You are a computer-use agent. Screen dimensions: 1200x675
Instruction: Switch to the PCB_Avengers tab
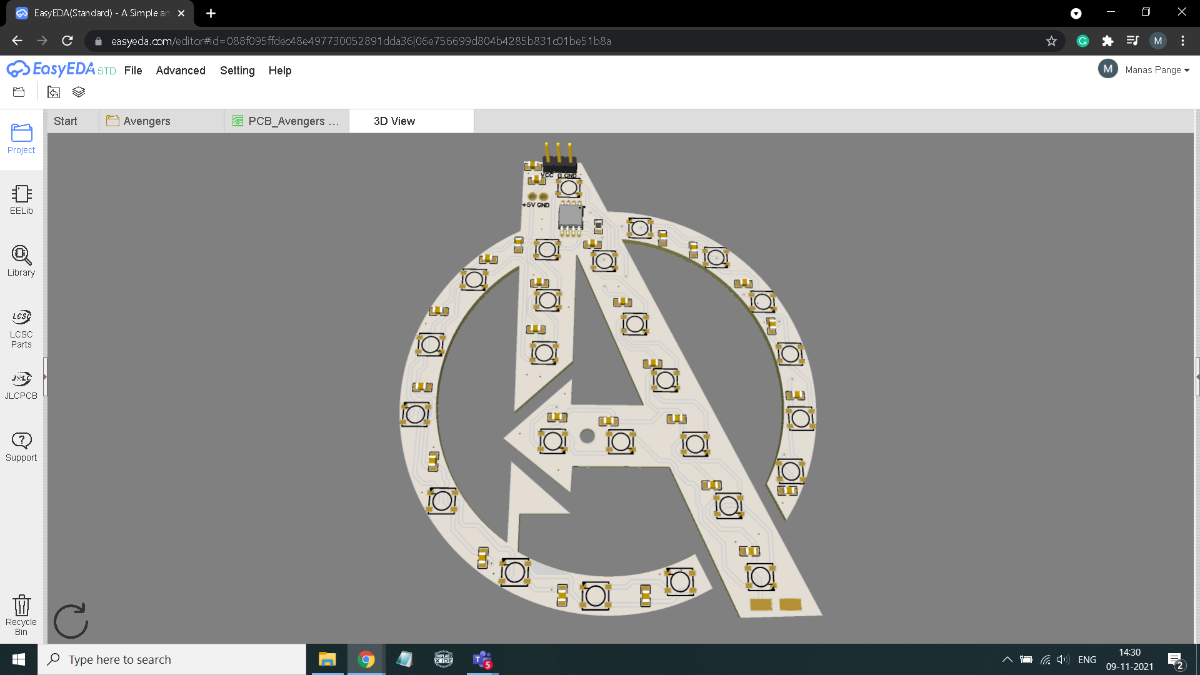(x=287, y=121)
